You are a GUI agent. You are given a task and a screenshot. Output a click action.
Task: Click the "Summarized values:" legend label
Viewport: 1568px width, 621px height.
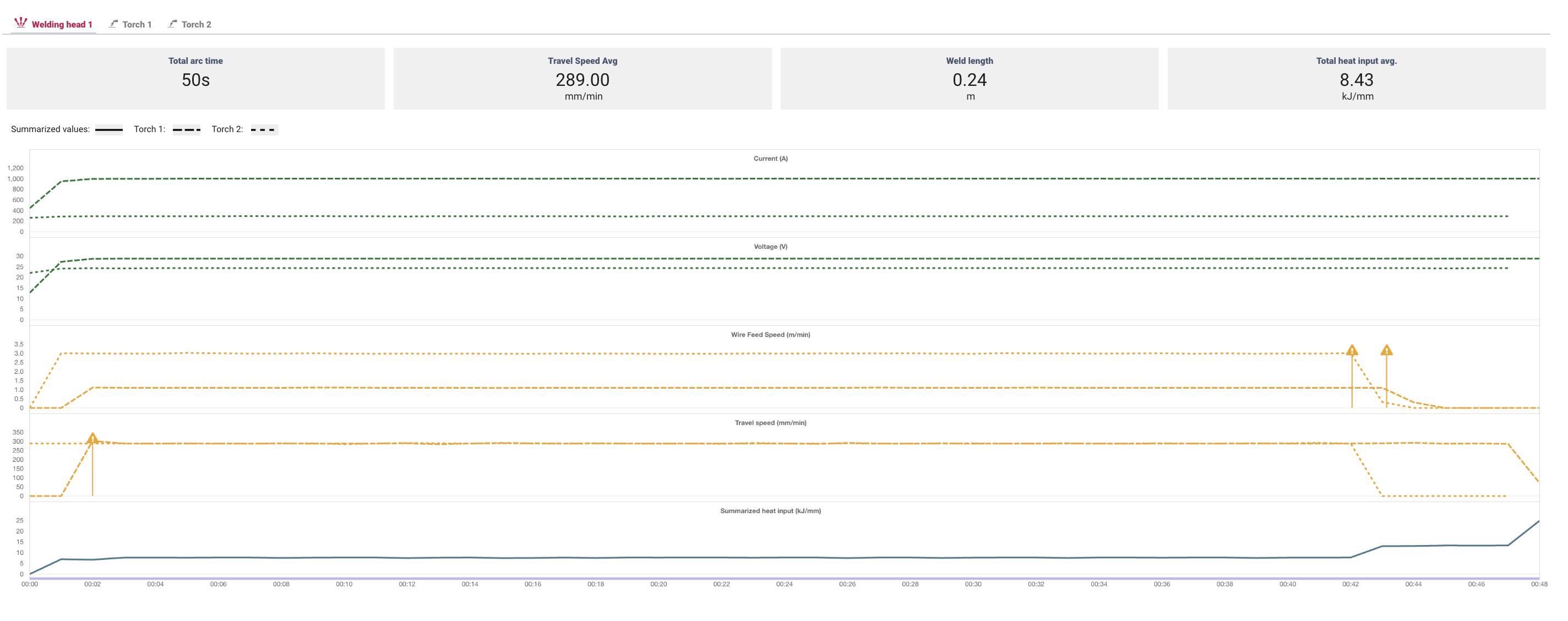point(51,129)
